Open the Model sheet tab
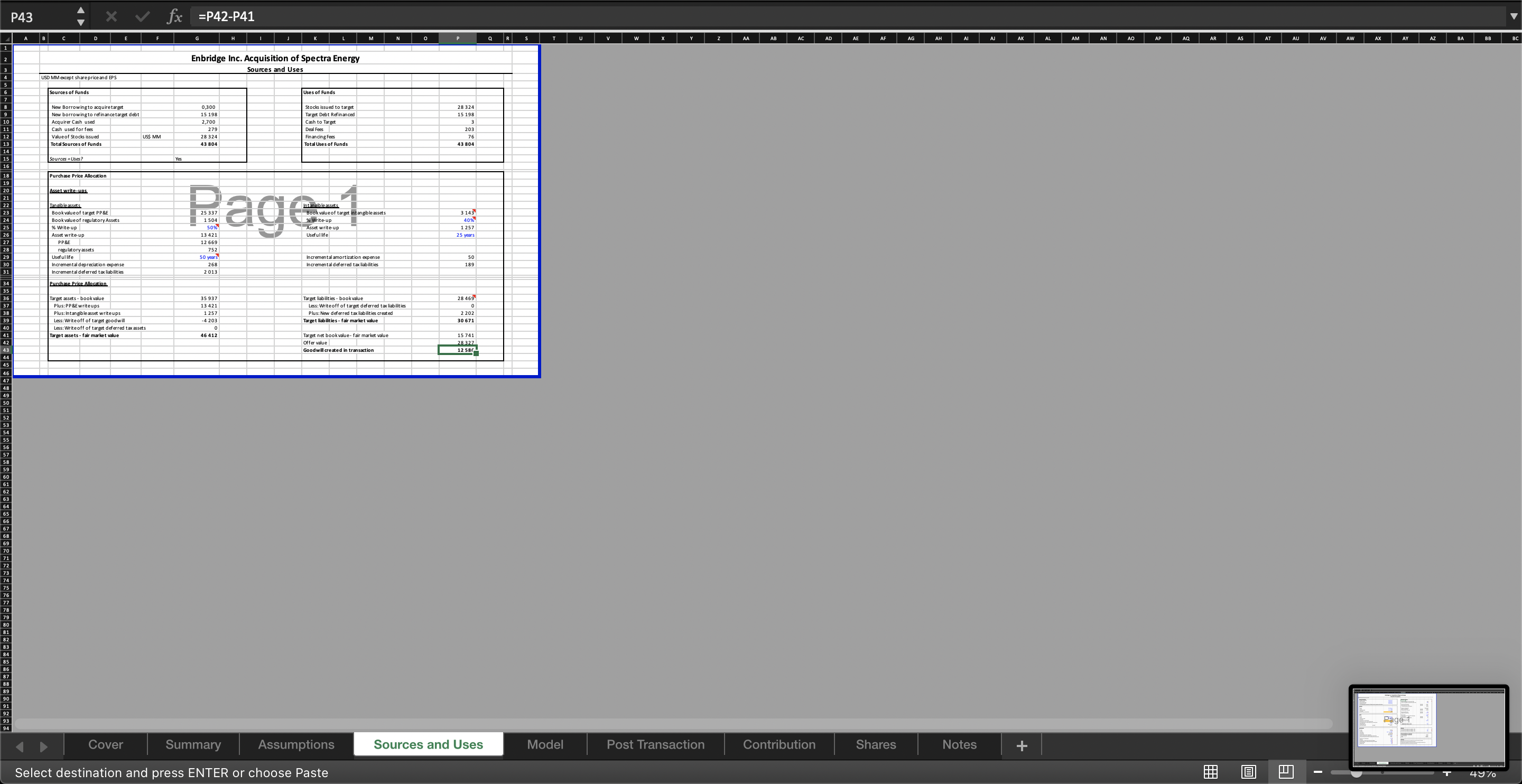This screenshot has height=784, width=1522. coord(545,744)
